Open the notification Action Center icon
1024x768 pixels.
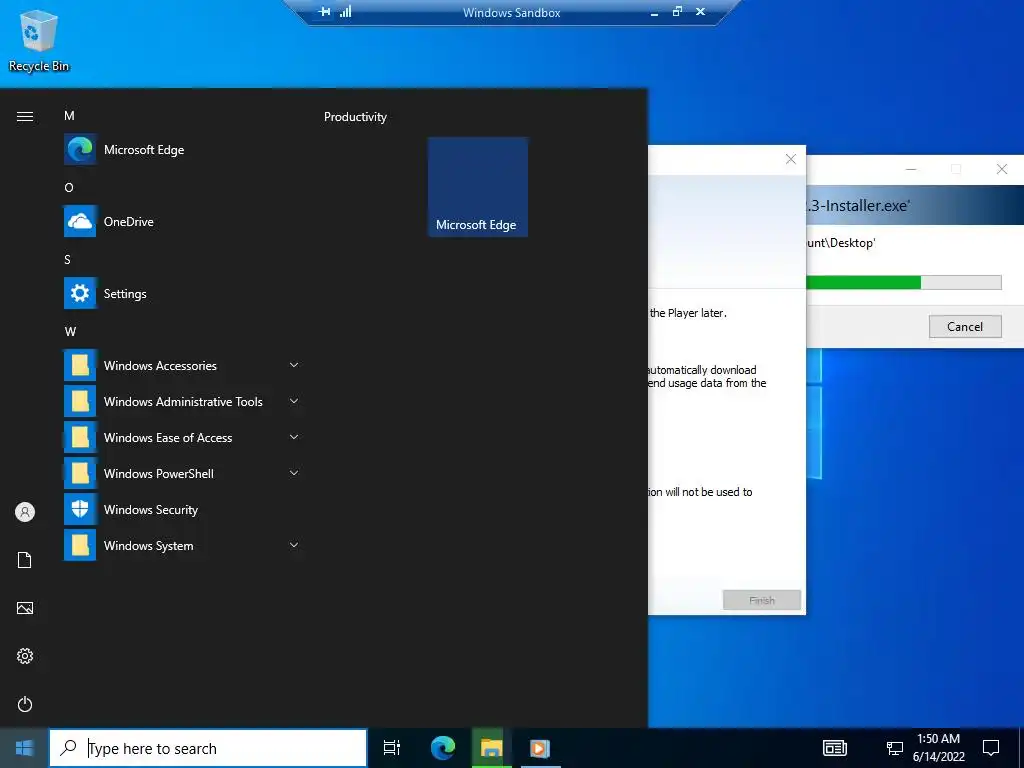click(x=991, y=748)
